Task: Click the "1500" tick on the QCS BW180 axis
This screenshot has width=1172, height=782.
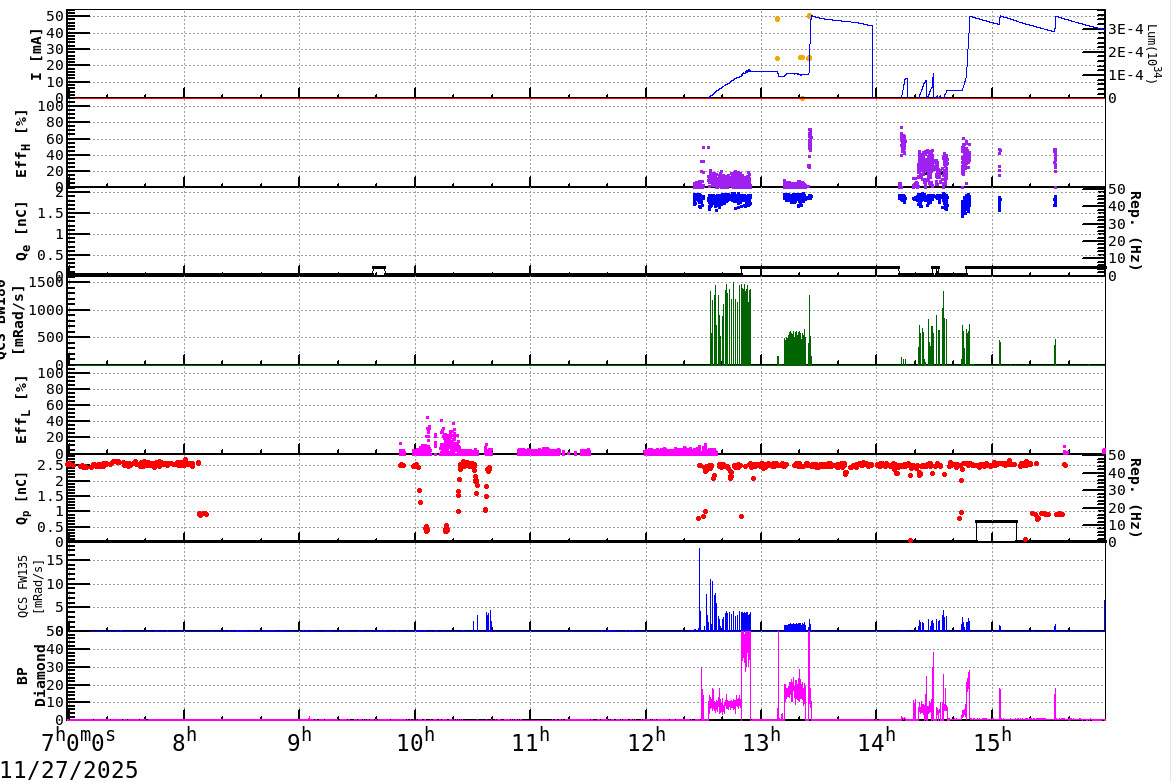Action: pos(46,282)
